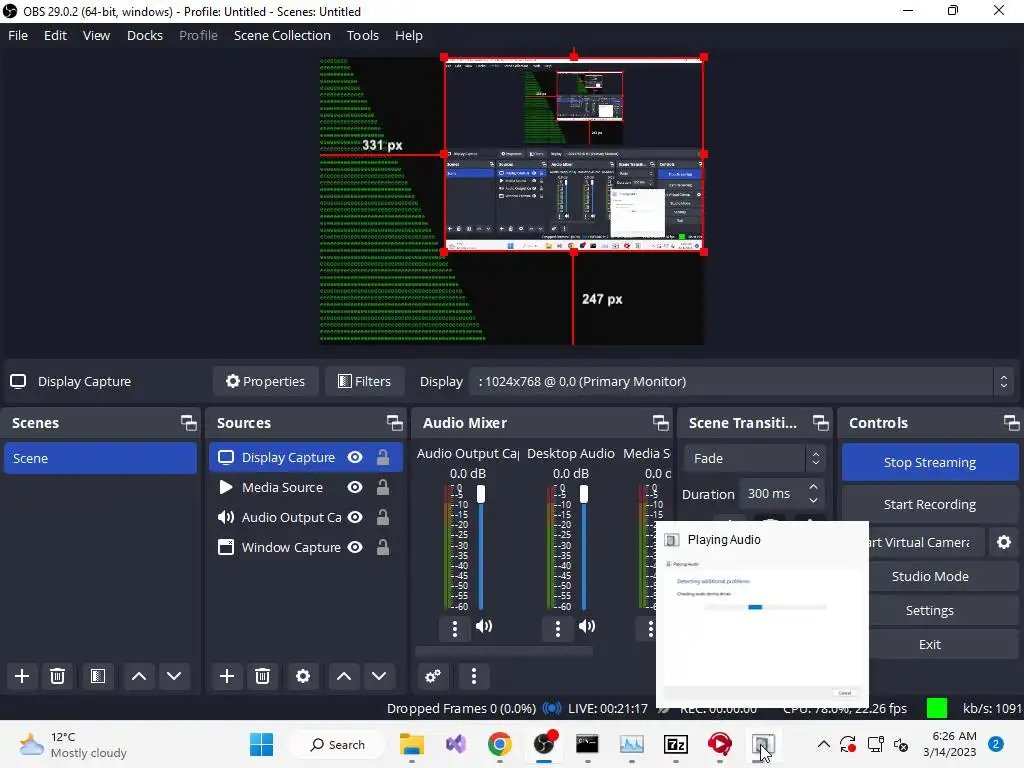Select the Scene item in Scenes list

coord(100,458)
